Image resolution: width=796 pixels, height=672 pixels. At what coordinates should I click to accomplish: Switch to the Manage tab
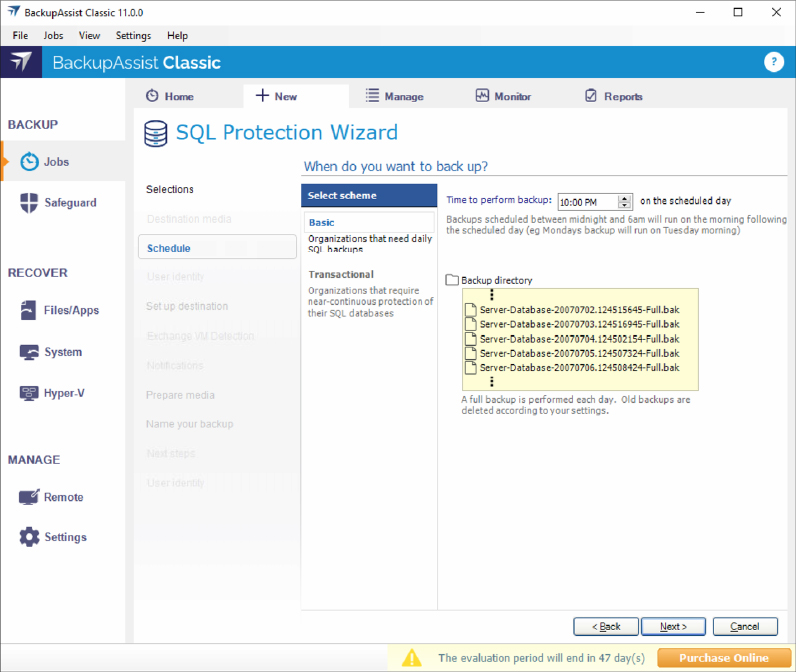pyautogui.click(x=394, y=97)
